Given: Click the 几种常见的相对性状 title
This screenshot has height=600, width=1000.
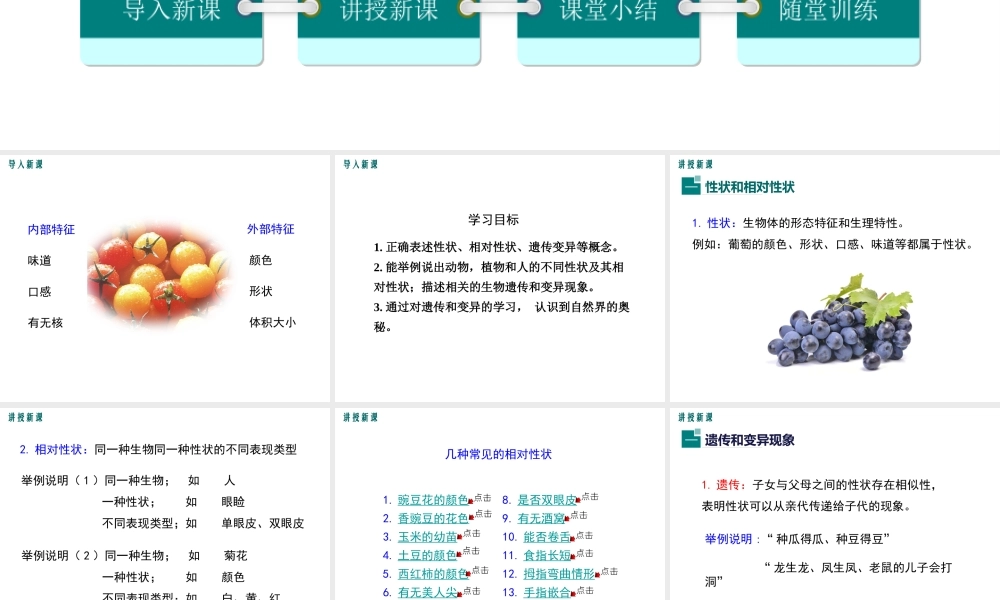Looking at the screenshot, I should tap(498, 454).
